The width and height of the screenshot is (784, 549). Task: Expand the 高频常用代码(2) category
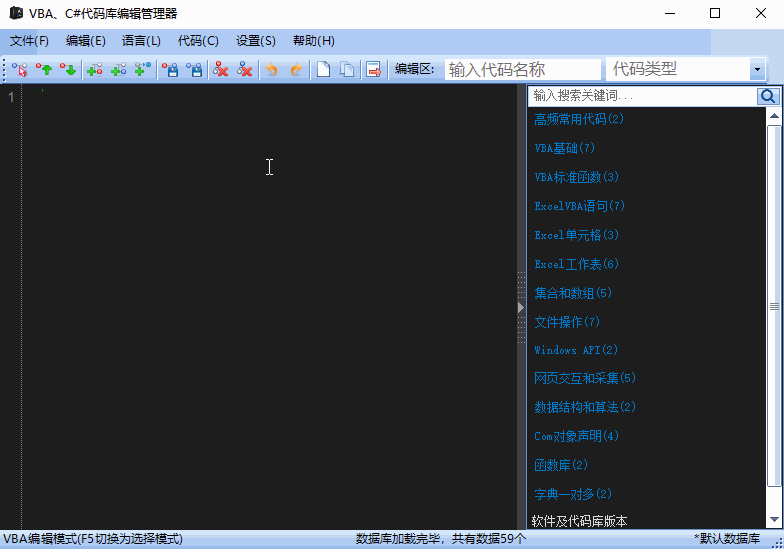point(579,119)
